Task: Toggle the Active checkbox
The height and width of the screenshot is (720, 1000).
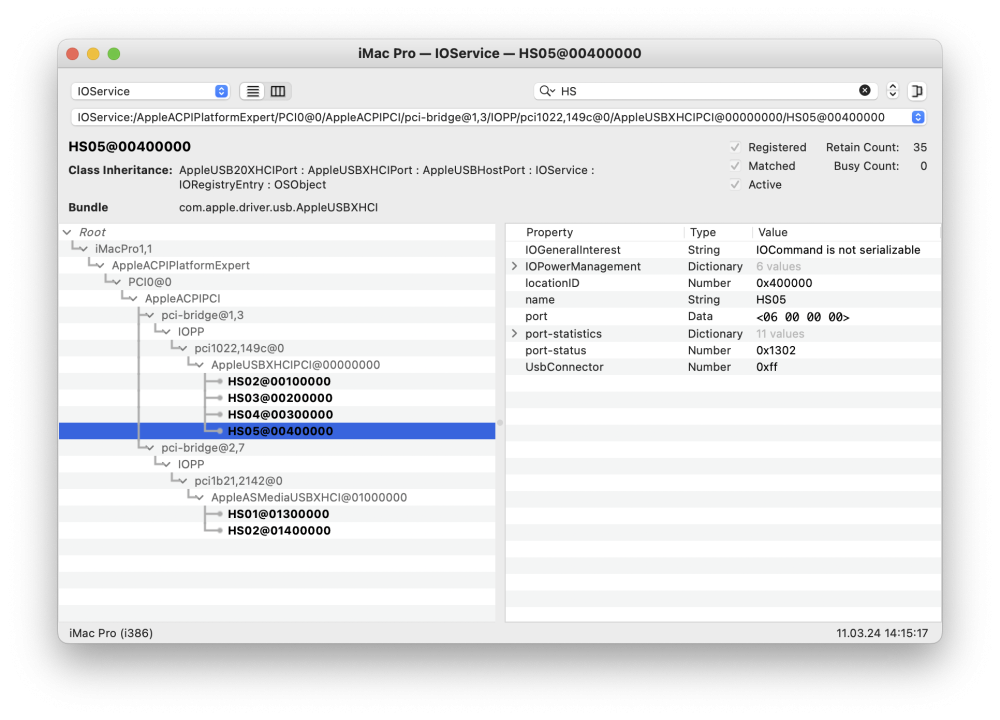Action: click(x=735, y=184)
